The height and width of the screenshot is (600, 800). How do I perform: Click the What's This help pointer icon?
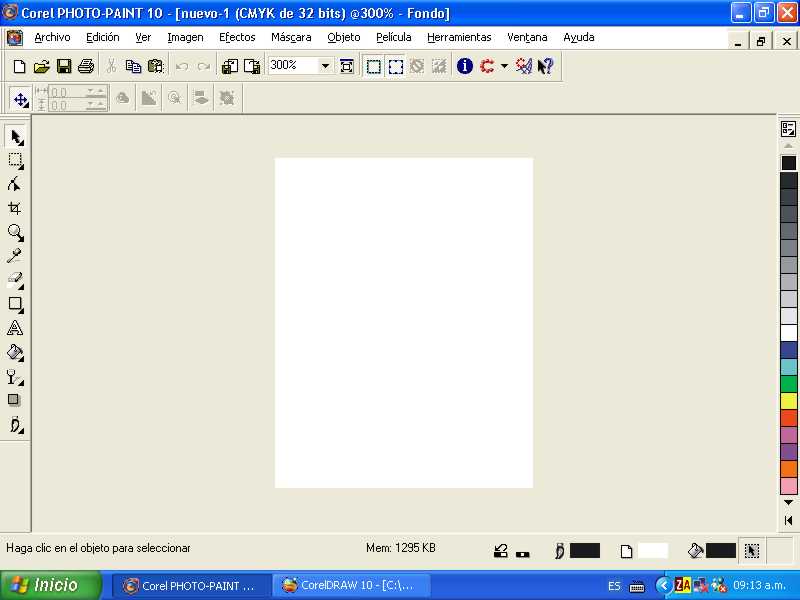546,66
